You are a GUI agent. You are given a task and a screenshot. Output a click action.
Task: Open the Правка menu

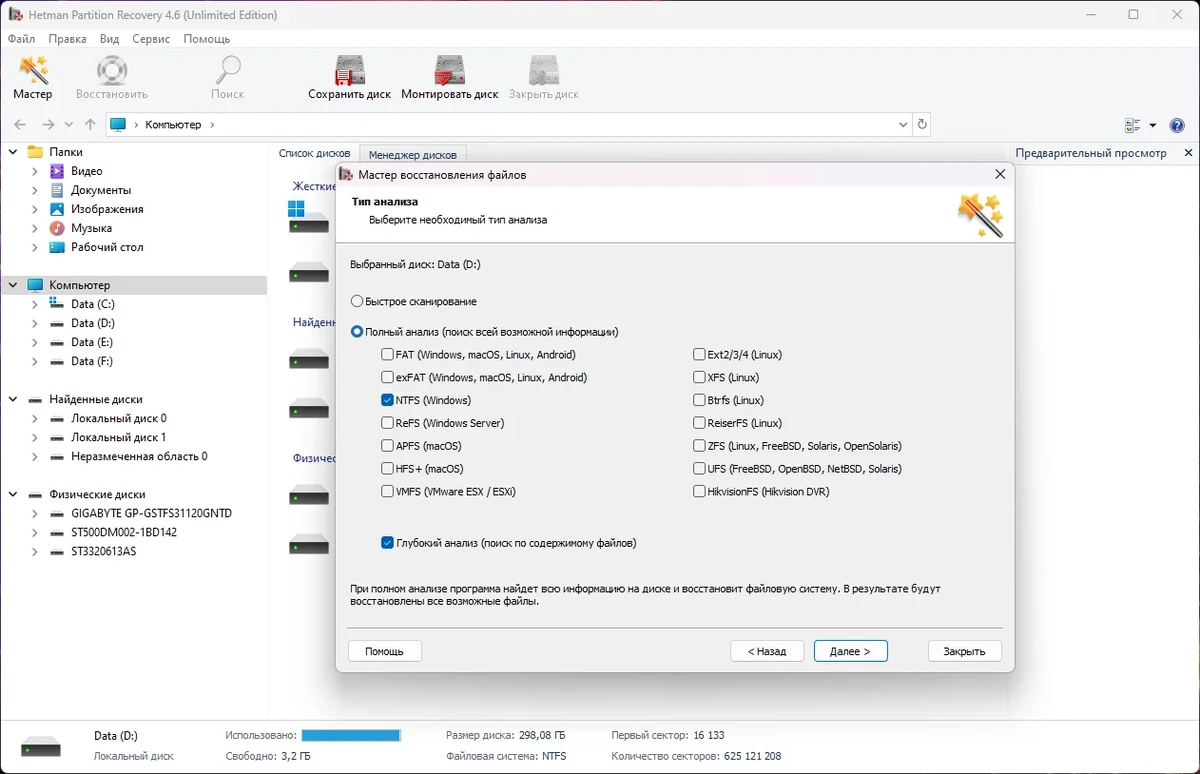point(67,39)
